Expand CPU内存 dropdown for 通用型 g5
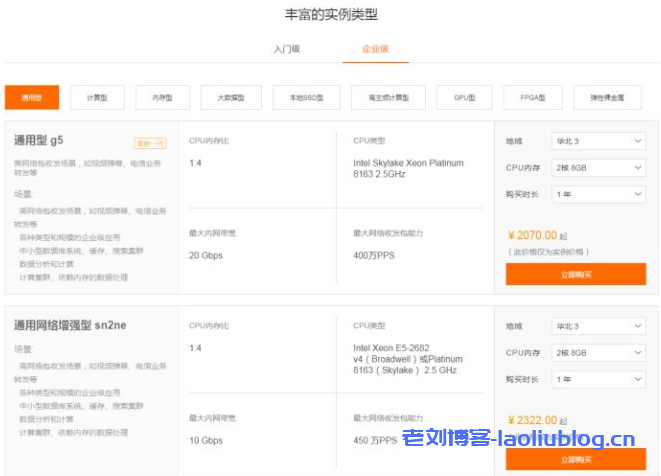This screenshot has height=476, width=661. click(598, 168)
